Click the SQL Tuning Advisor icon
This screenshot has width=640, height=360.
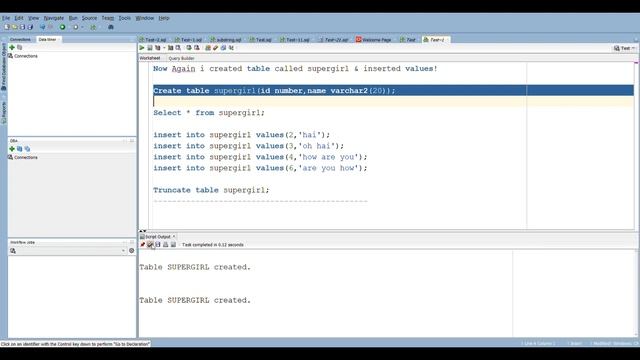[x=178, y=48]
